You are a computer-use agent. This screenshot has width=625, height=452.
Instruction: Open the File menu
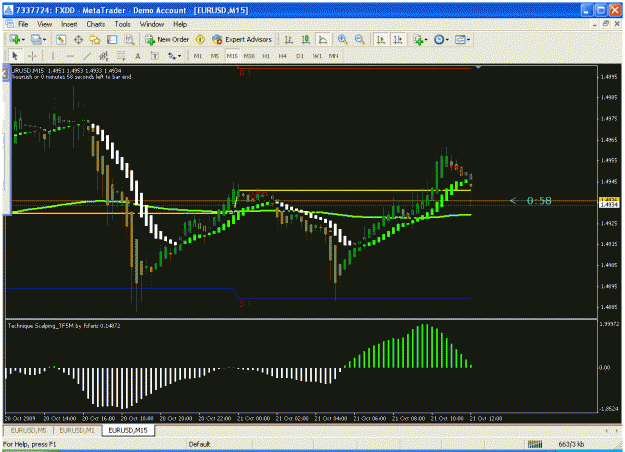23,24
